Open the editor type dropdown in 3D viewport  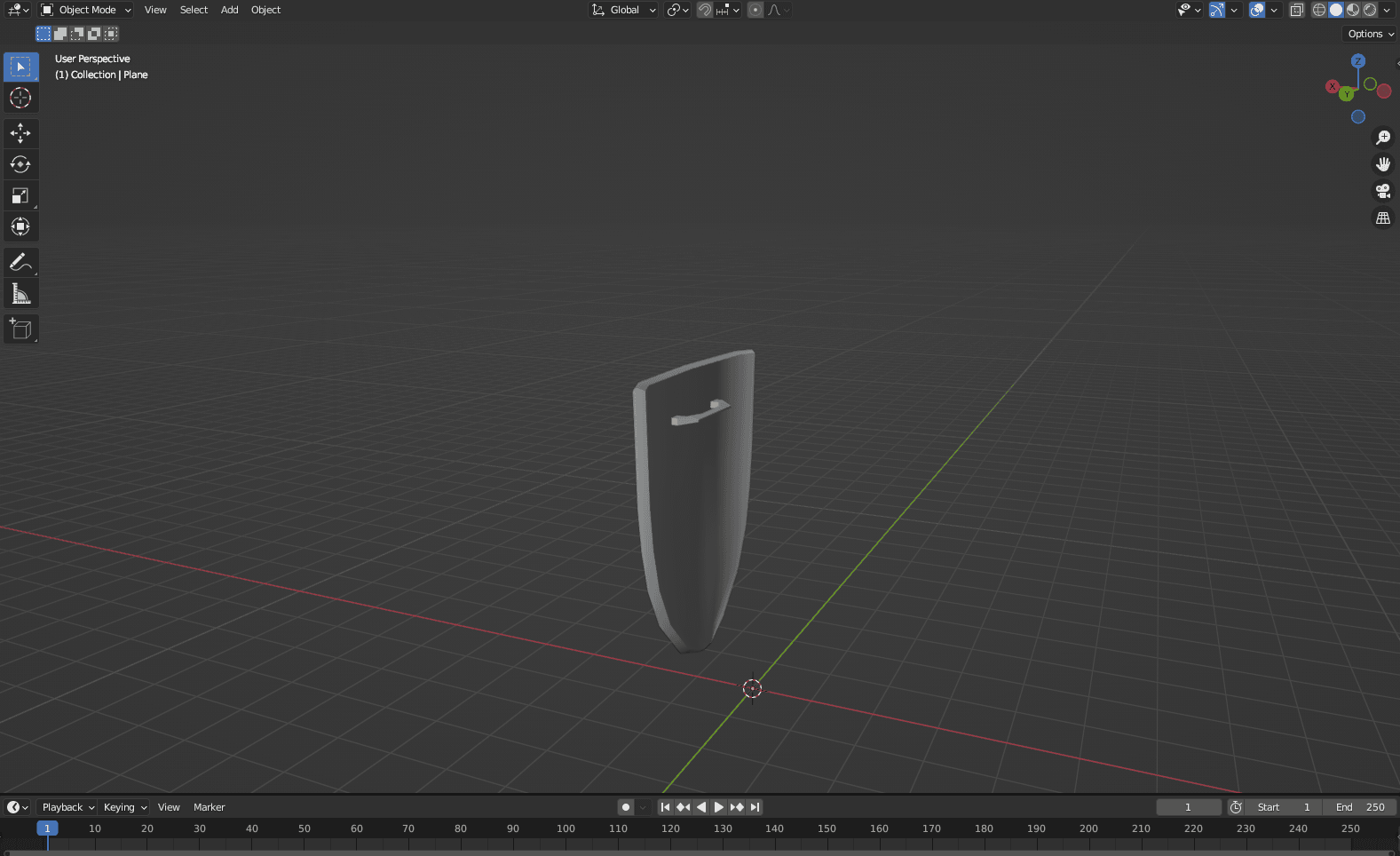pyautogui.click(x=19, y=10)
